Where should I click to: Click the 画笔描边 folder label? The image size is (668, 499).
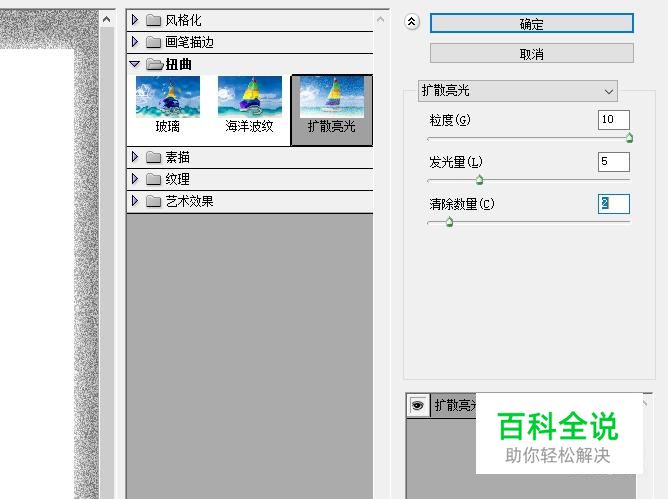coord(189,42)
